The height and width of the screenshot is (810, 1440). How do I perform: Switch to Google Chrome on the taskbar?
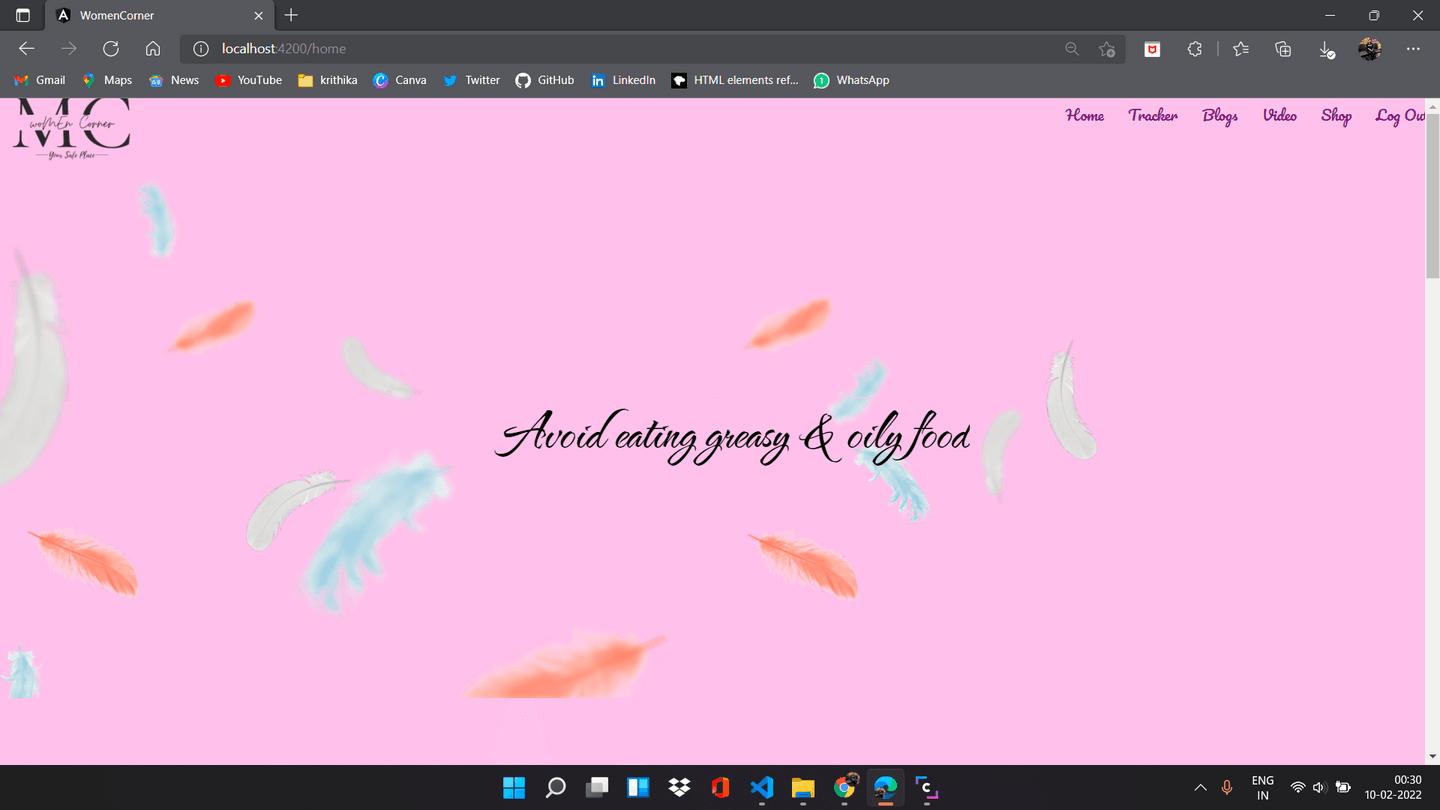(x=845, y=788)
